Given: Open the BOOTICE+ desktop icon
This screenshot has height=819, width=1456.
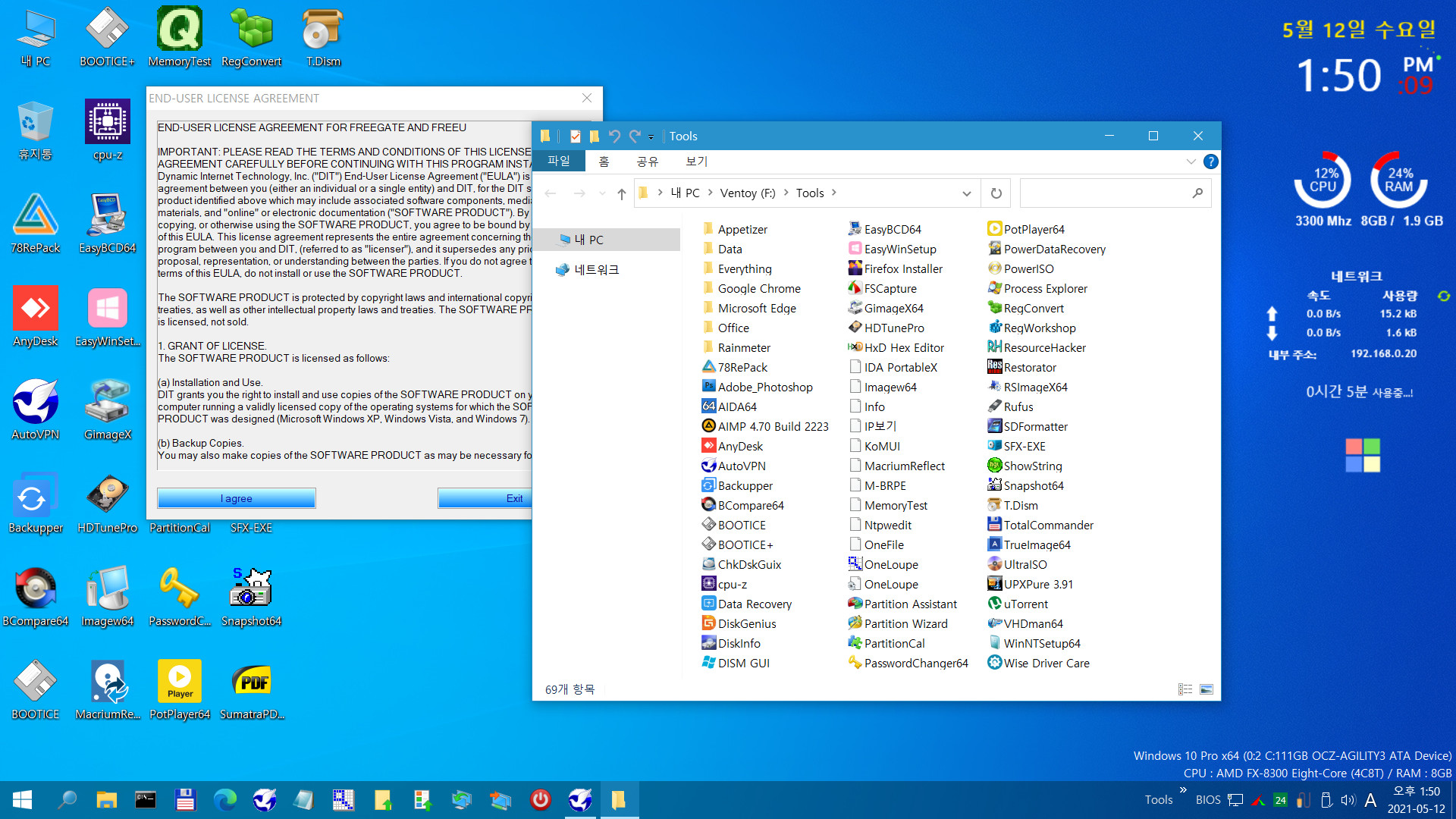Looking at the screenshot, I should click(107, 36).
